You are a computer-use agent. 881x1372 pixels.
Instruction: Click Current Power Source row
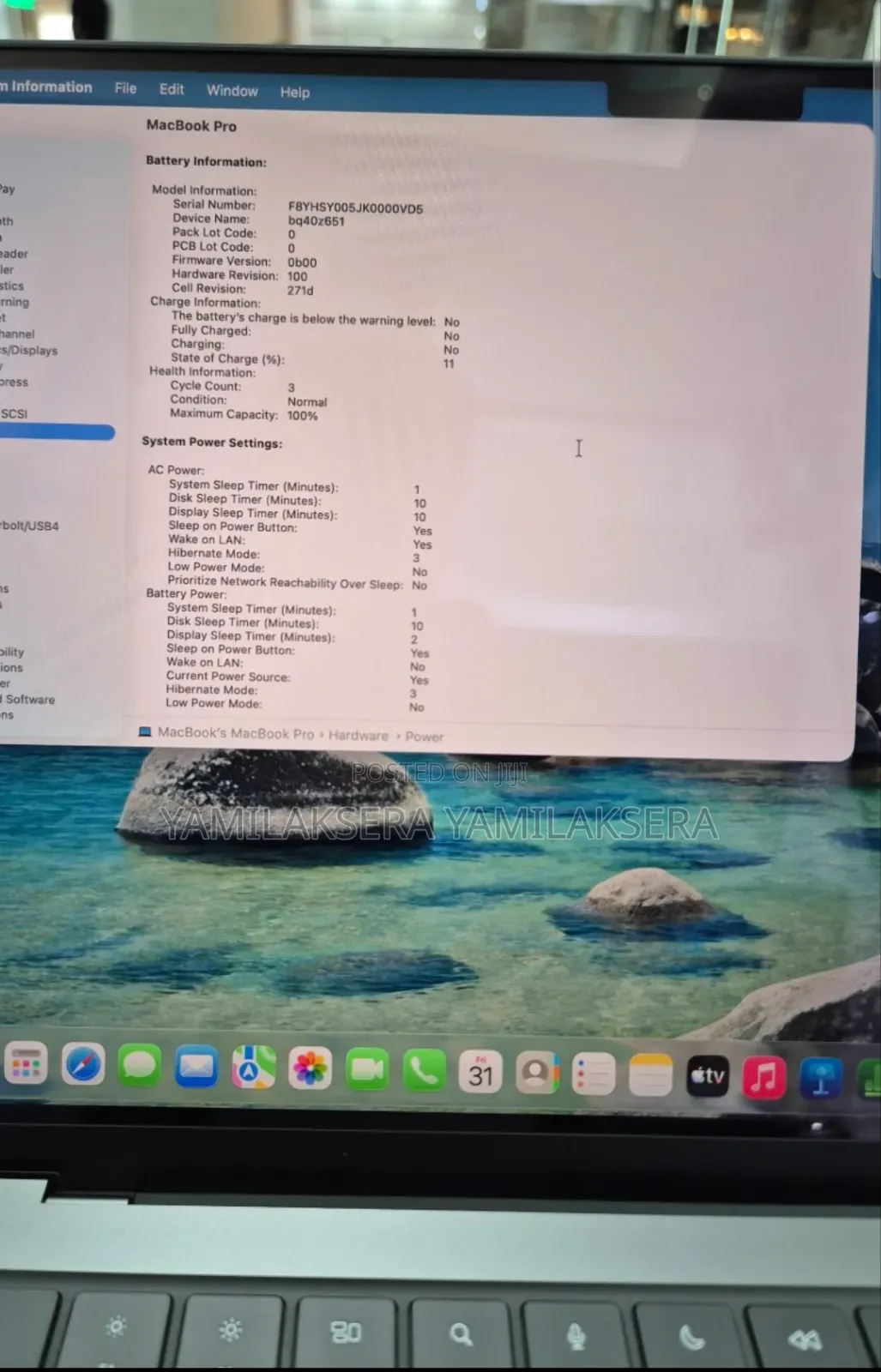point(297,677)
